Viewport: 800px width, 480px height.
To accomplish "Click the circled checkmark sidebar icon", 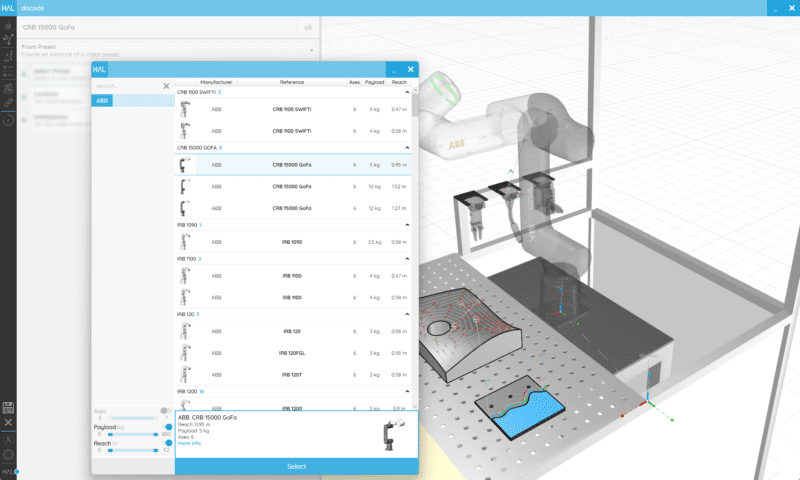I will coord(8,120).
